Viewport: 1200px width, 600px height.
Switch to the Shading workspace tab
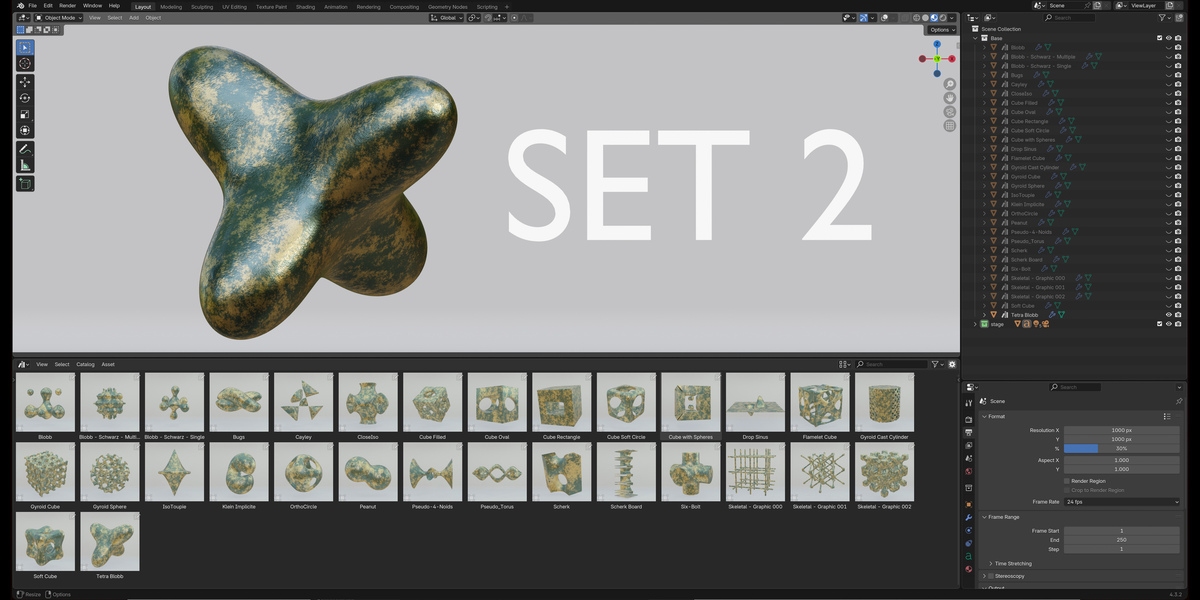[x=304, y=6]
